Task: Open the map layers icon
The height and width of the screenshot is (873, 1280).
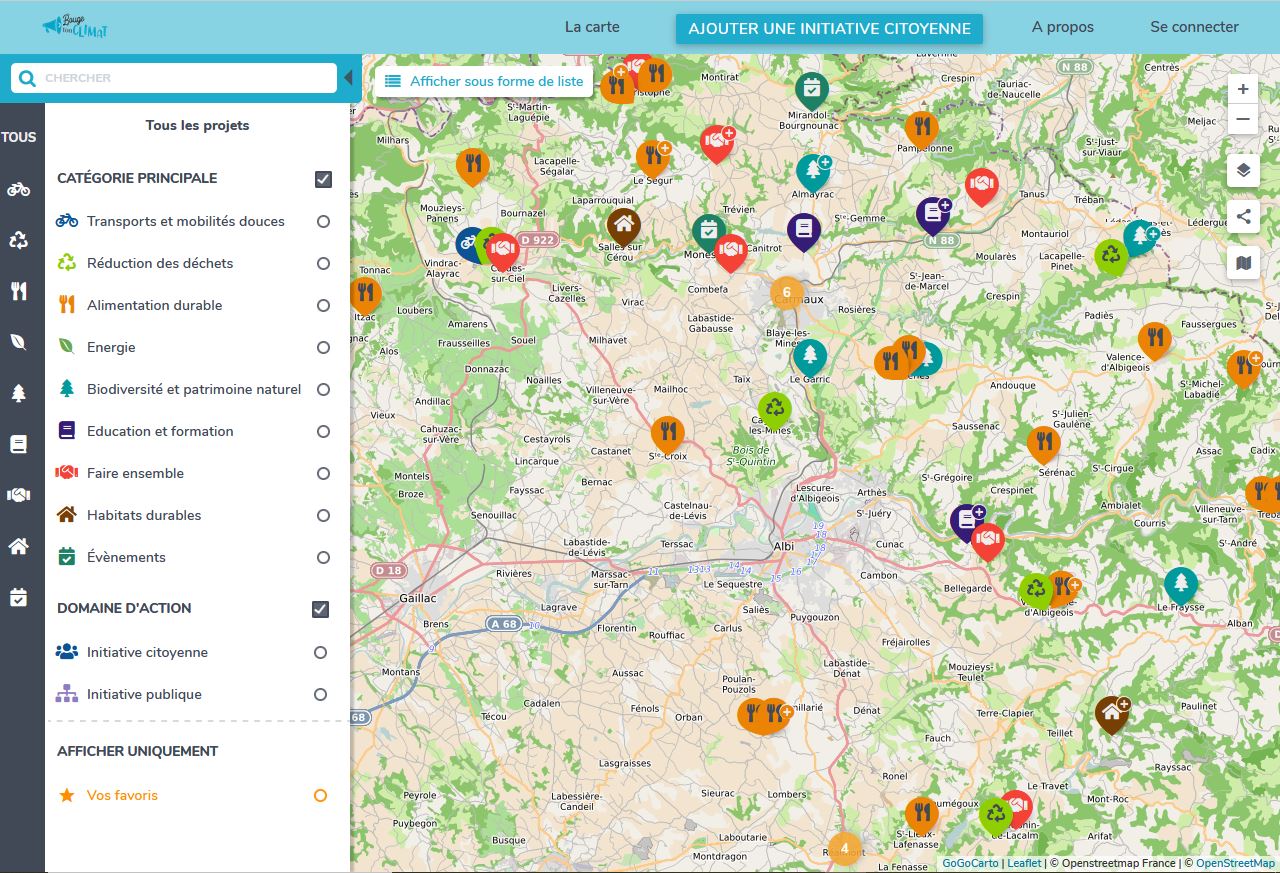Action: [x=1243, y=170]
